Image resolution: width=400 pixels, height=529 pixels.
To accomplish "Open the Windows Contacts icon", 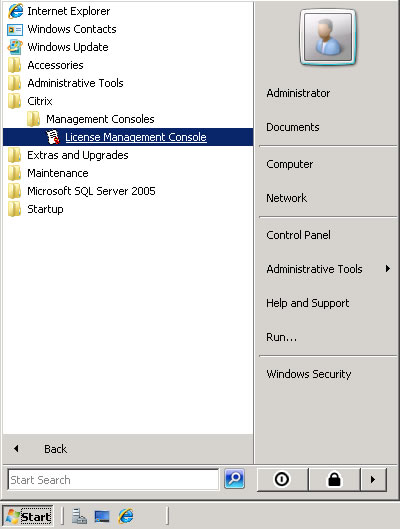I will [15, 29].
